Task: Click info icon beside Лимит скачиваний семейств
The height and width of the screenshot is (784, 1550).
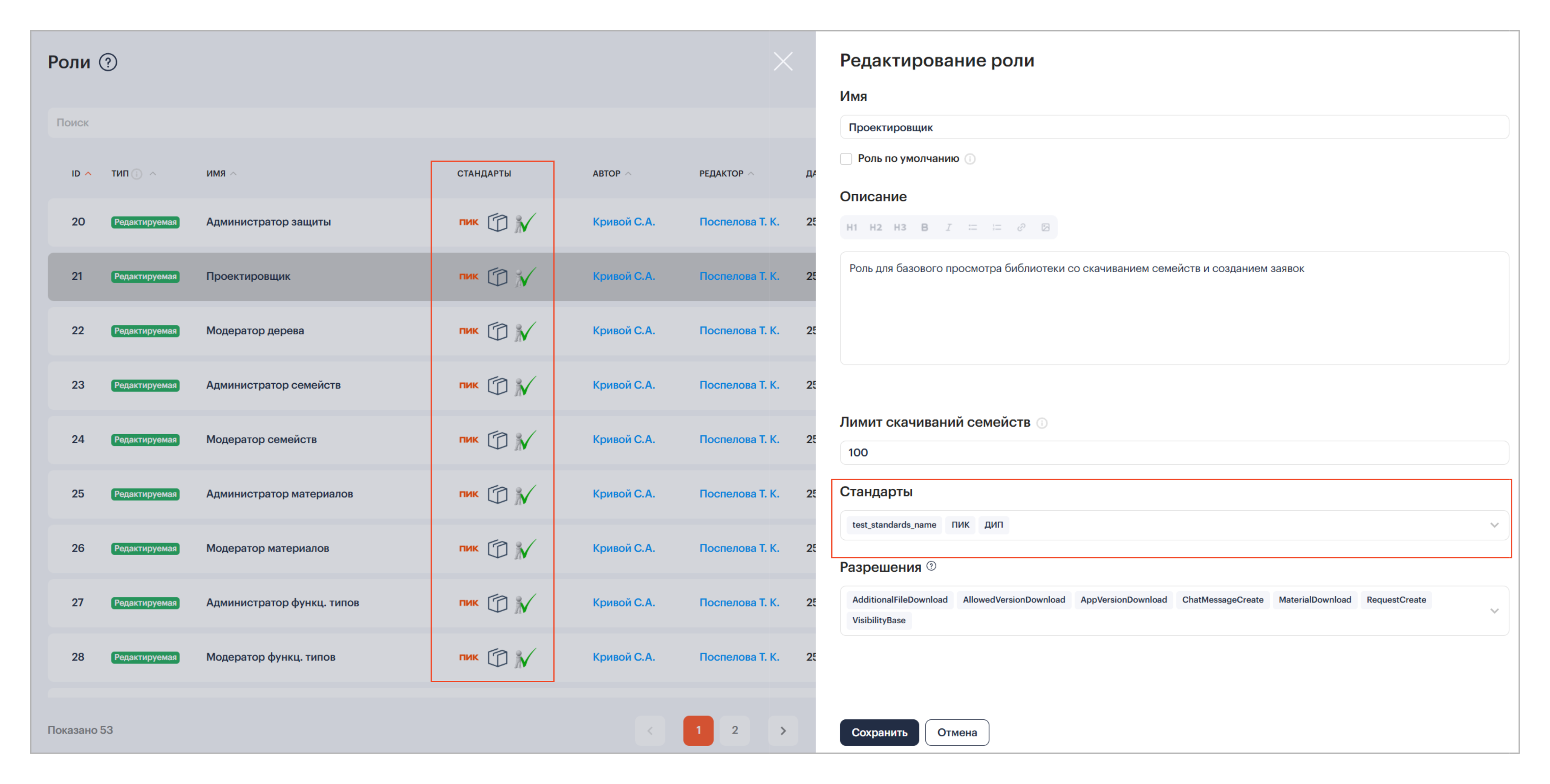Action: point(1042,423)
